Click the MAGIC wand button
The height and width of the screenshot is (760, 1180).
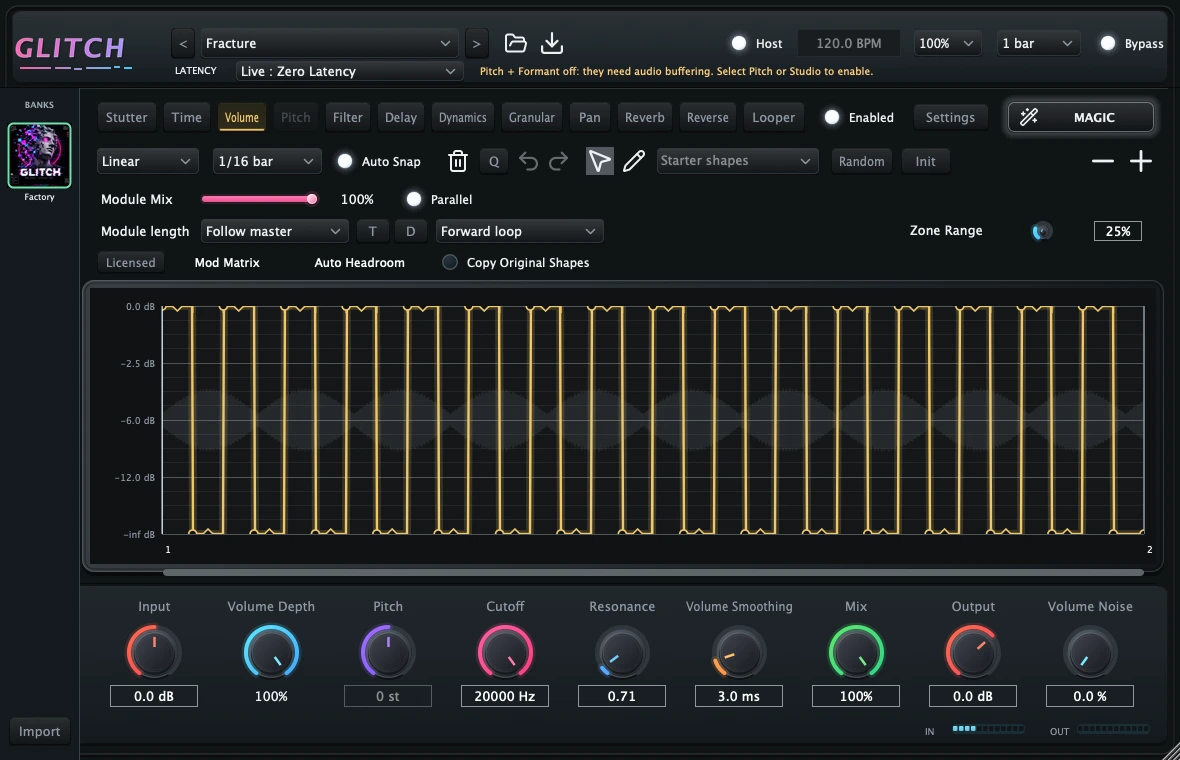tap(1081, 117)
